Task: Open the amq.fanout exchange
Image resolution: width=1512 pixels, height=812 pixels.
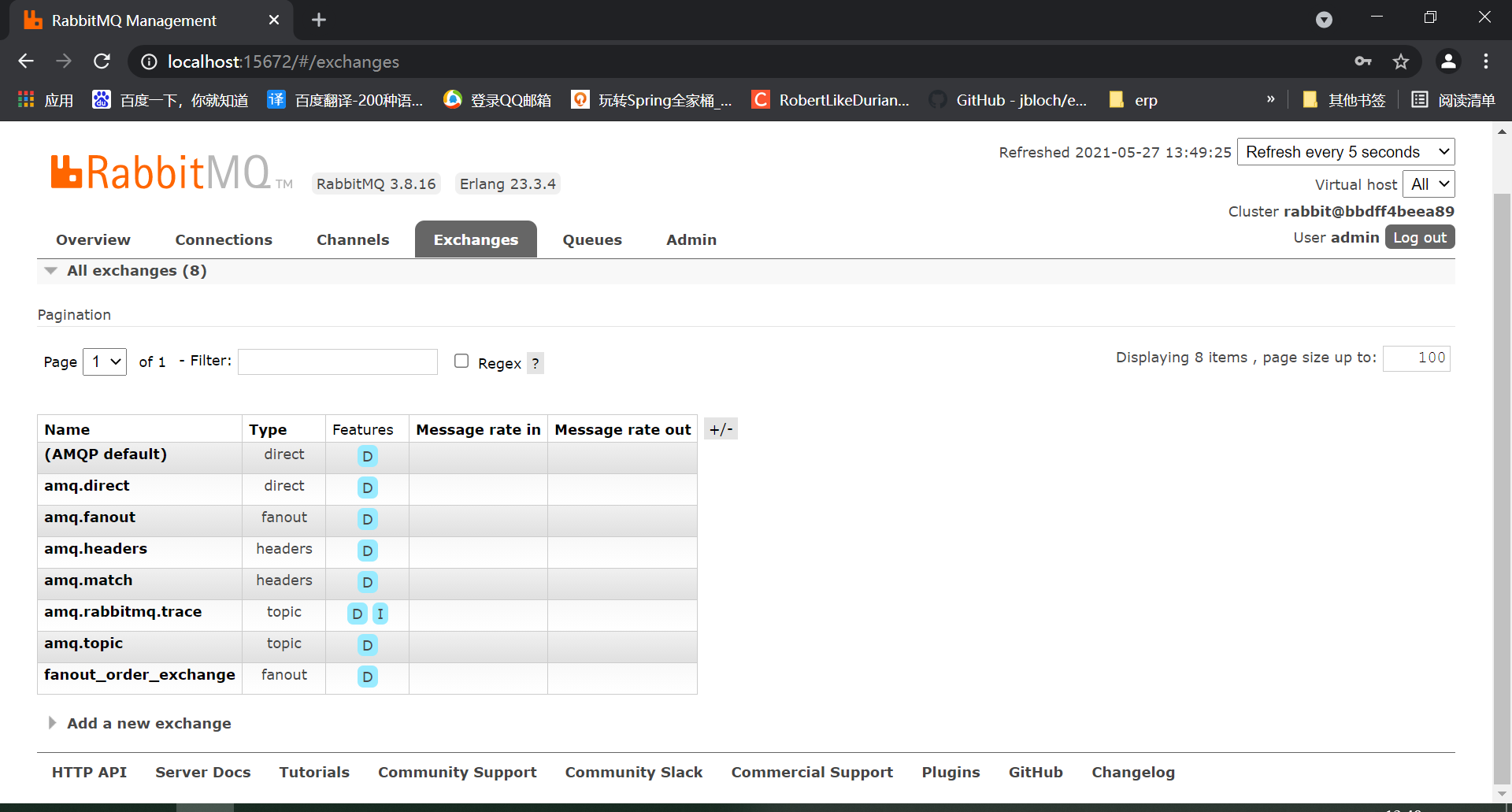Action: 90,517
